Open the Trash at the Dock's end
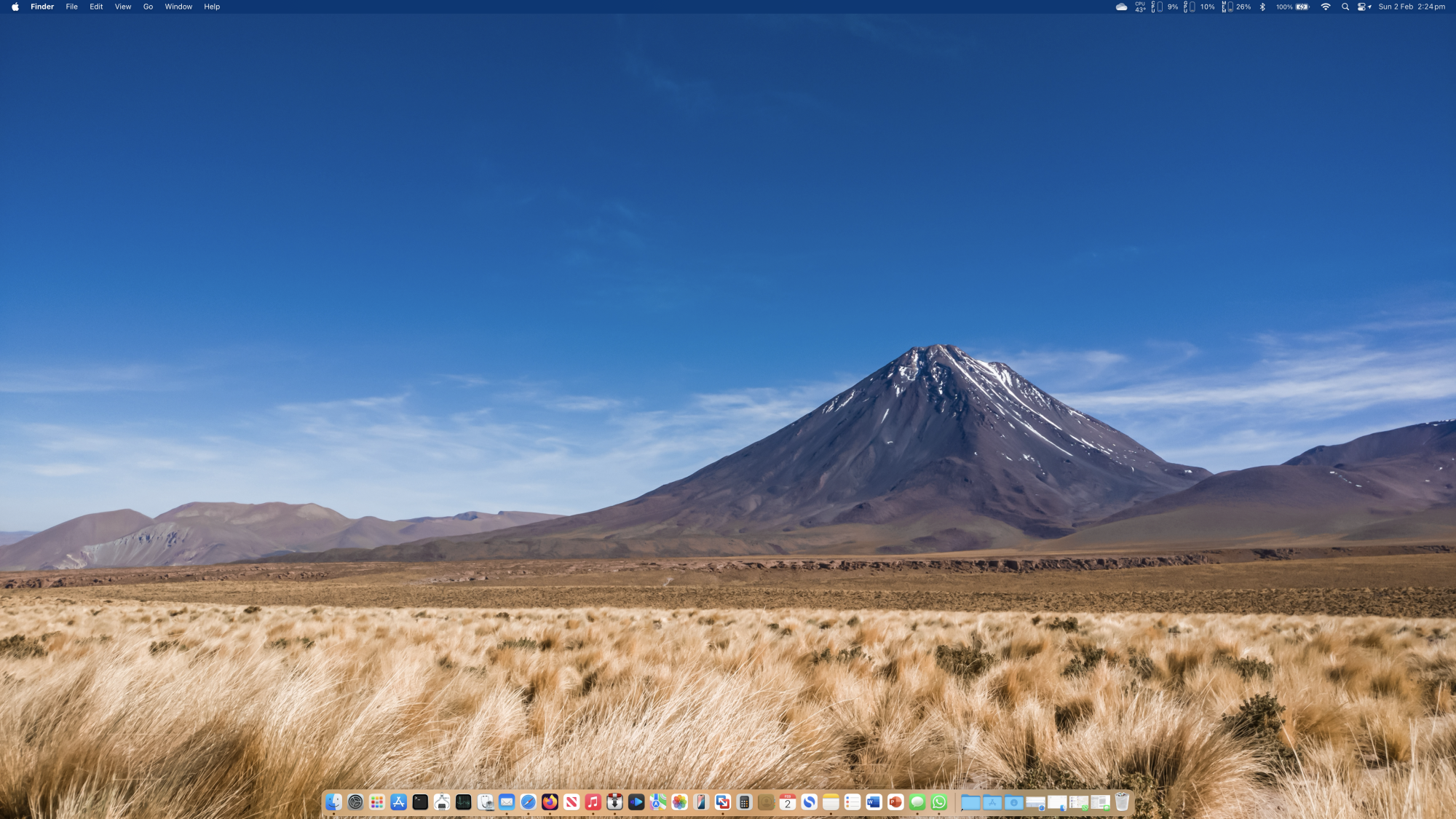 coord(1122,802)
